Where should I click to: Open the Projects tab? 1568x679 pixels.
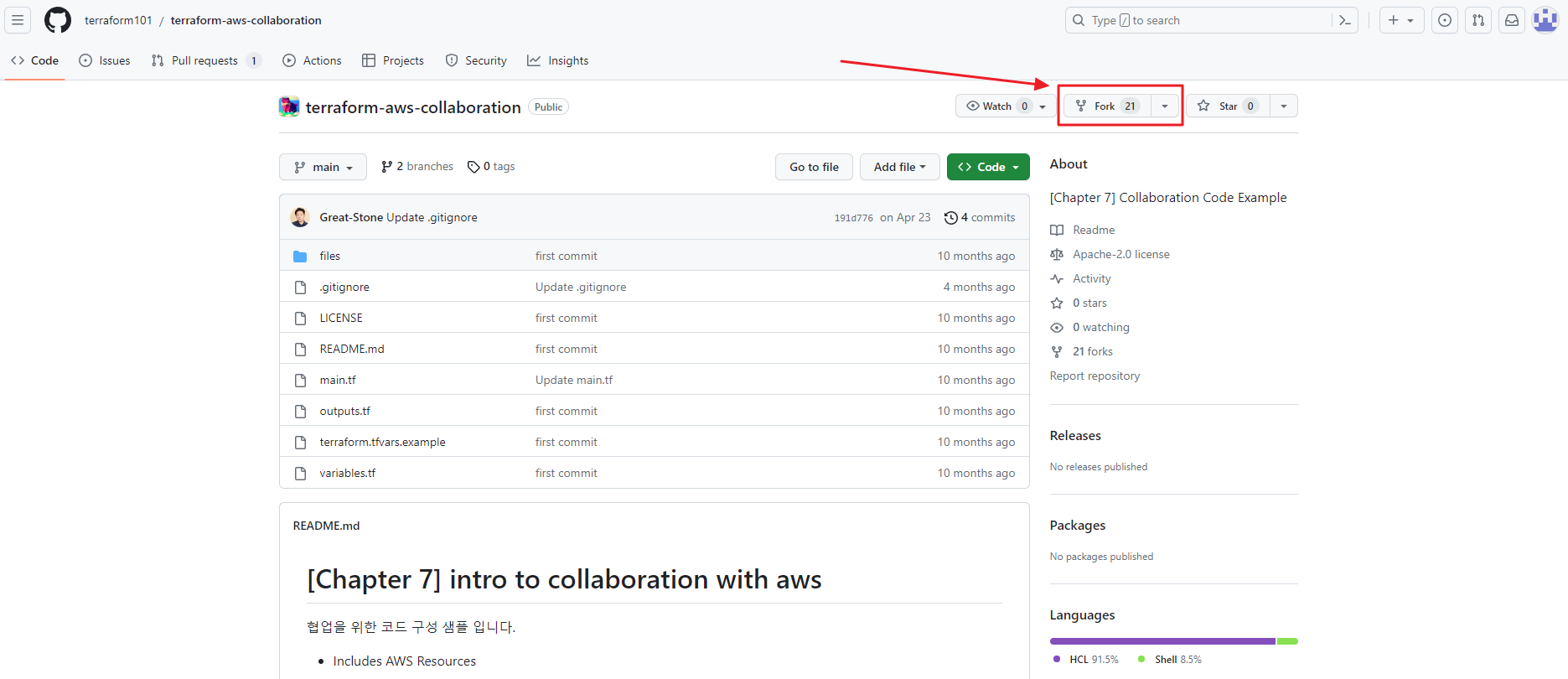393,60
